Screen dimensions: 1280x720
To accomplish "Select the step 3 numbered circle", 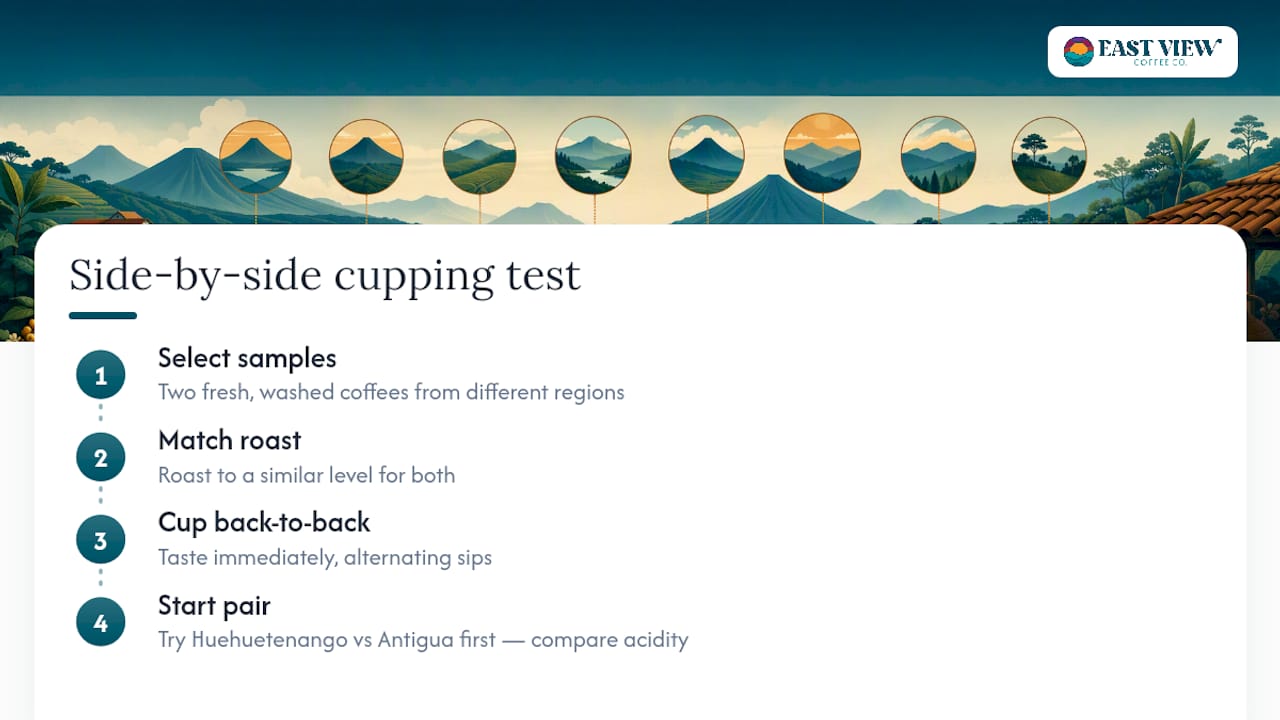I will point(100,540).
